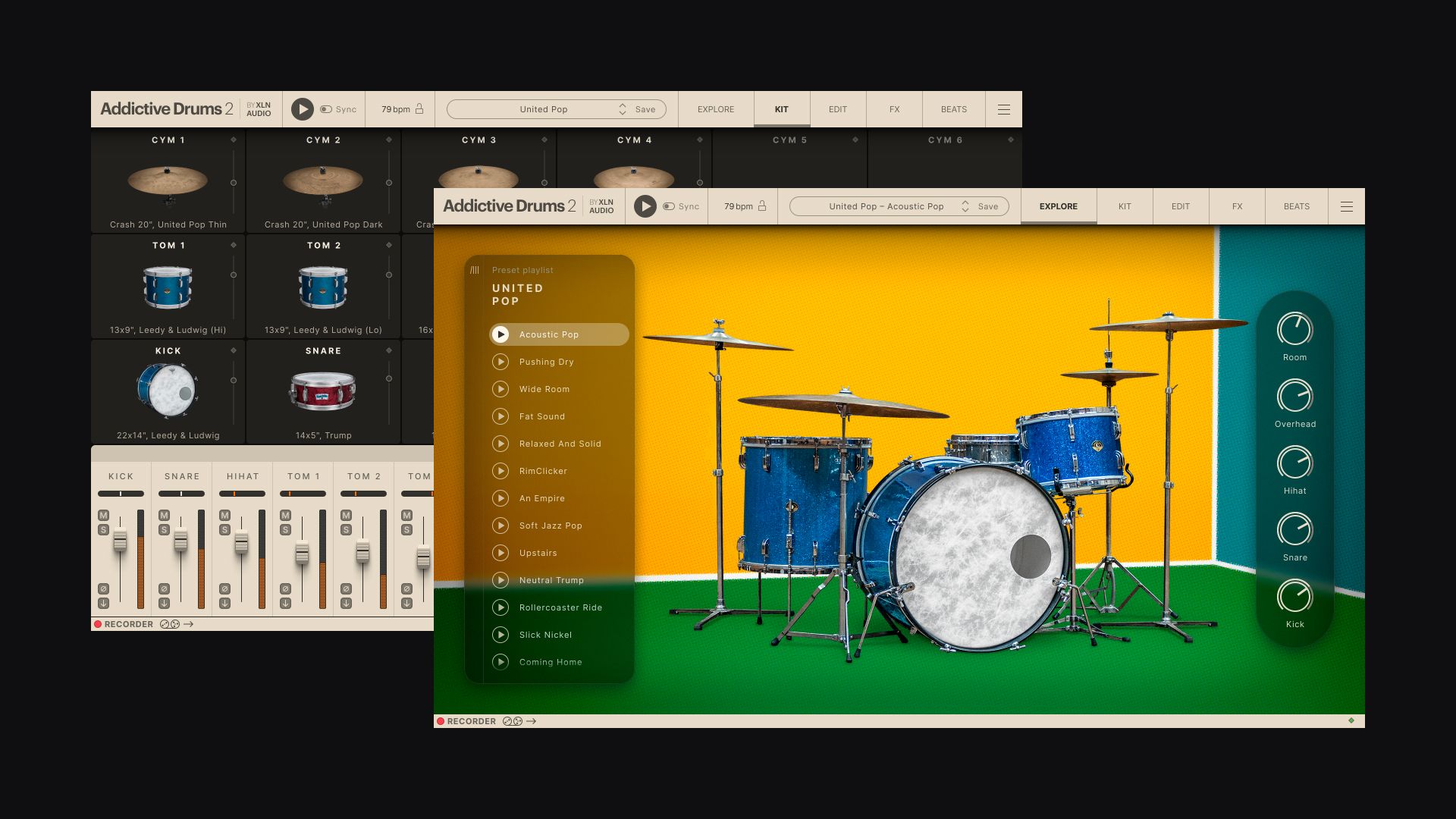
Task: Play the Rollercoaster Ride preset preview
Action: click(500, 607)
